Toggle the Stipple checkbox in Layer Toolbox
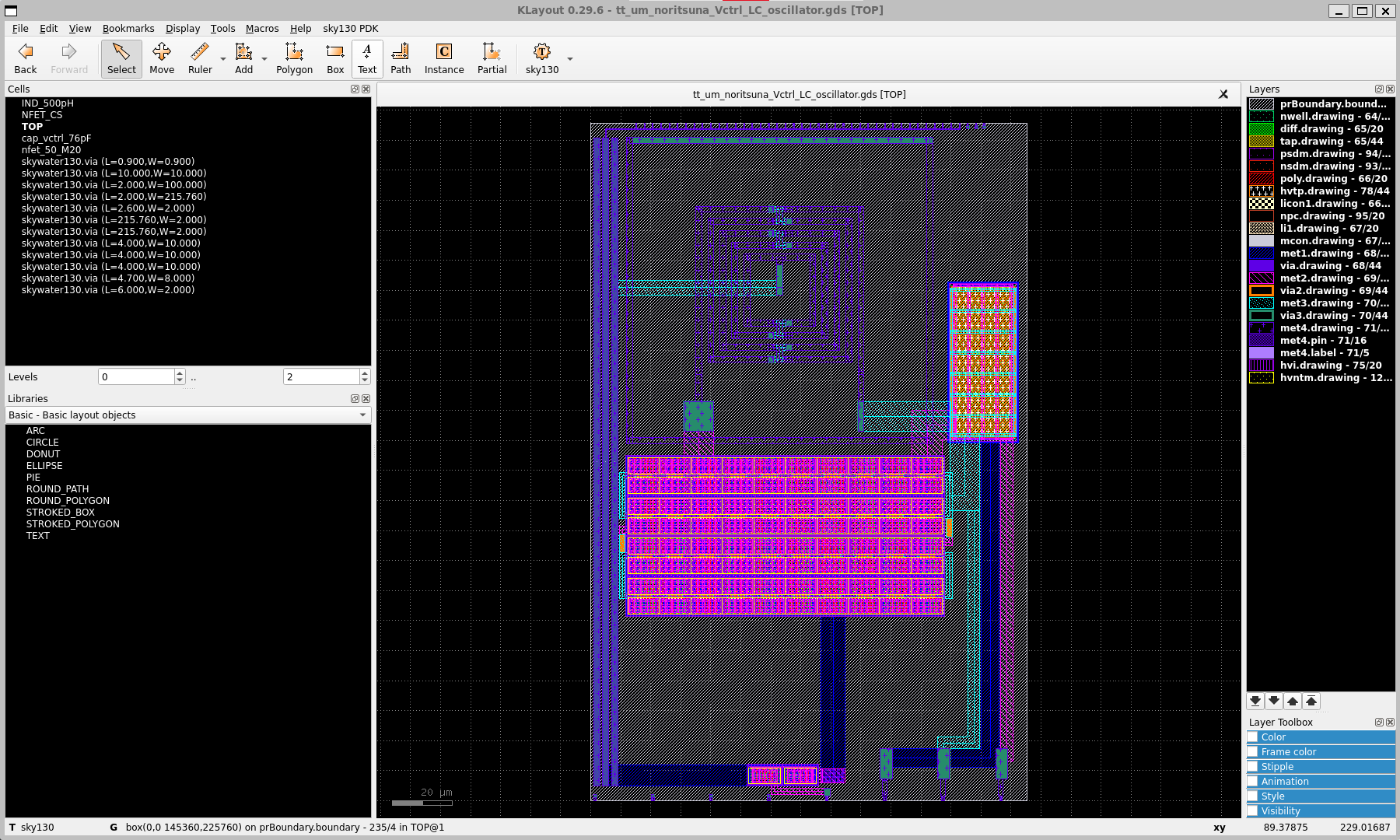The width and height of the screenshot is (1400, 840). pos(1253,766)
